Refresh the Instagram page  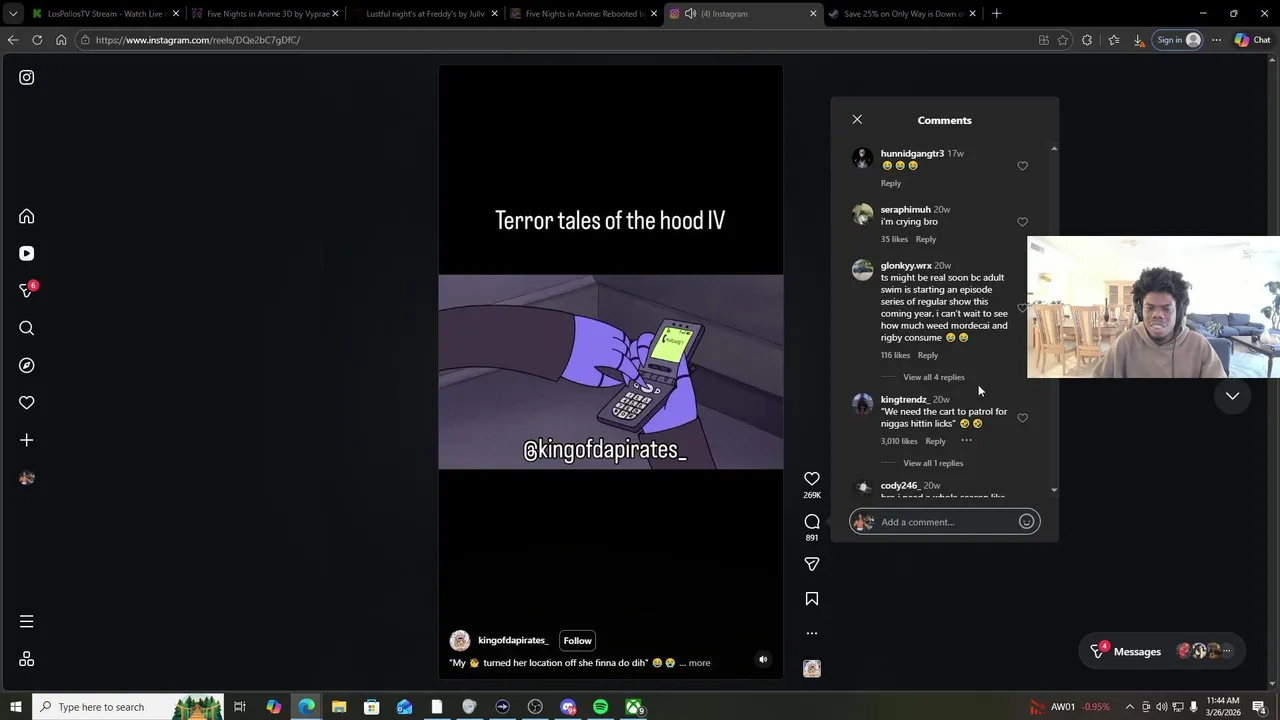coord(37,40)
